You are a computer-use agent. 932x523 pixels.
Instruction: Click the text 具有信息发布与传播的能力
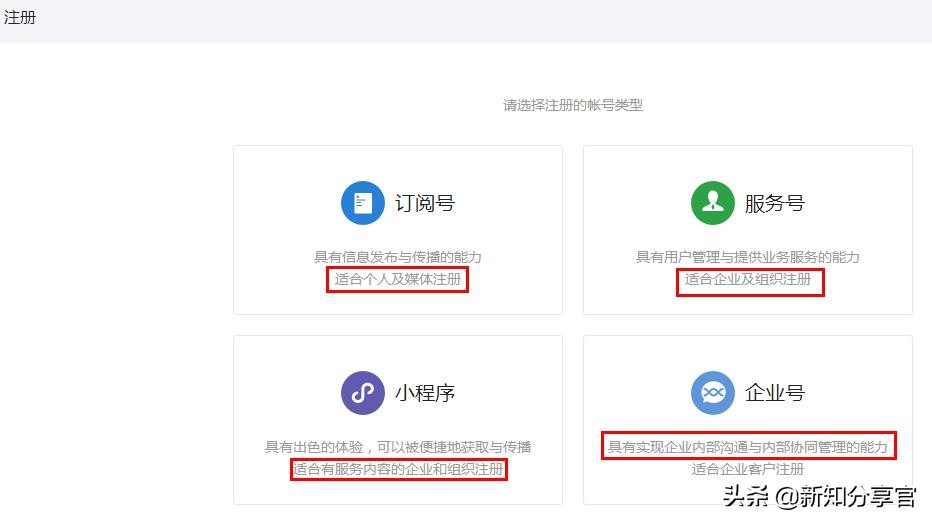click(x=398, y=257)
